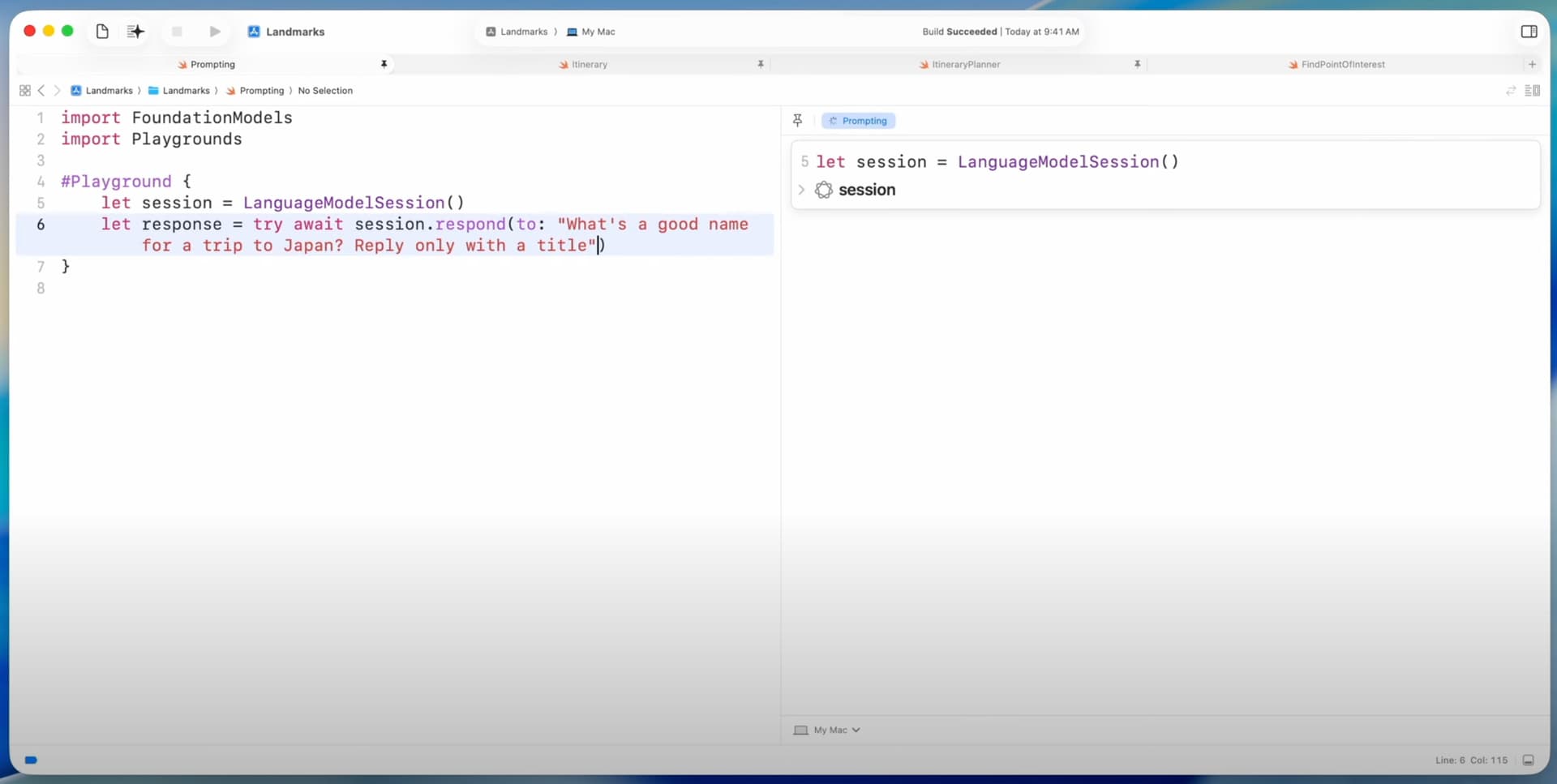Click the 'let session' code in results canvas

point(997,161)
